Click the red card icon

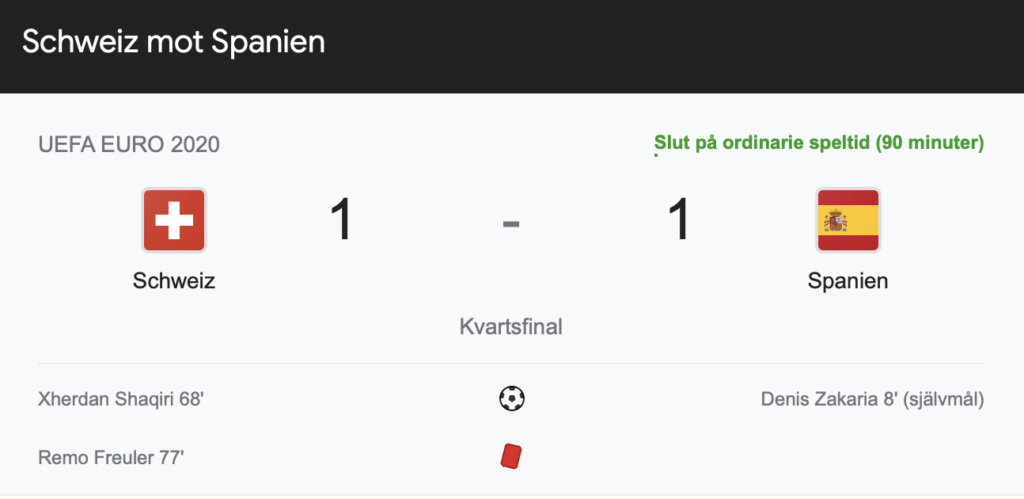[511, 456]
